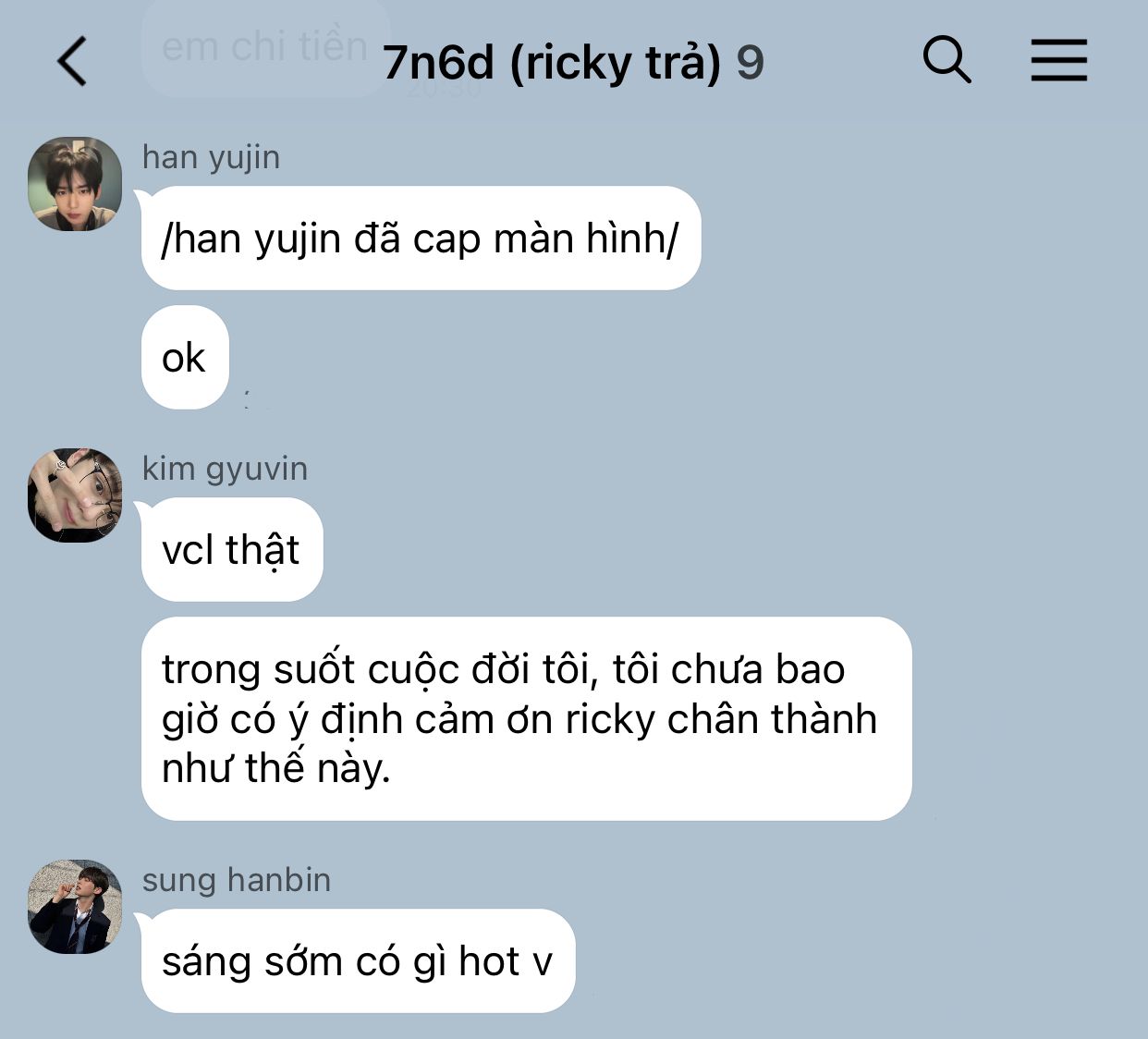The height and width of the screenshot is (1039, 1148).
Task: Open sung hanbin's profile avatar
Action: coord(75,907)
